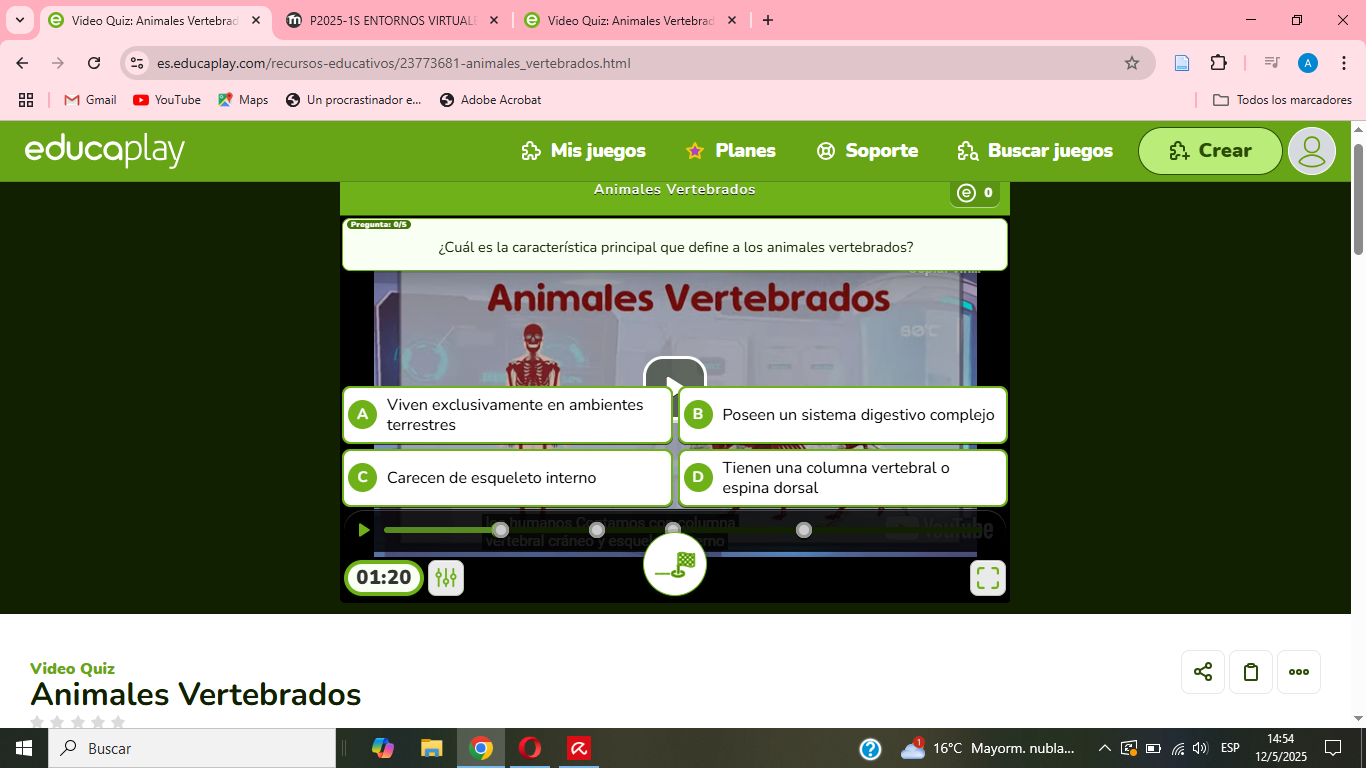Click the address bar URL field

click(637, 63)
